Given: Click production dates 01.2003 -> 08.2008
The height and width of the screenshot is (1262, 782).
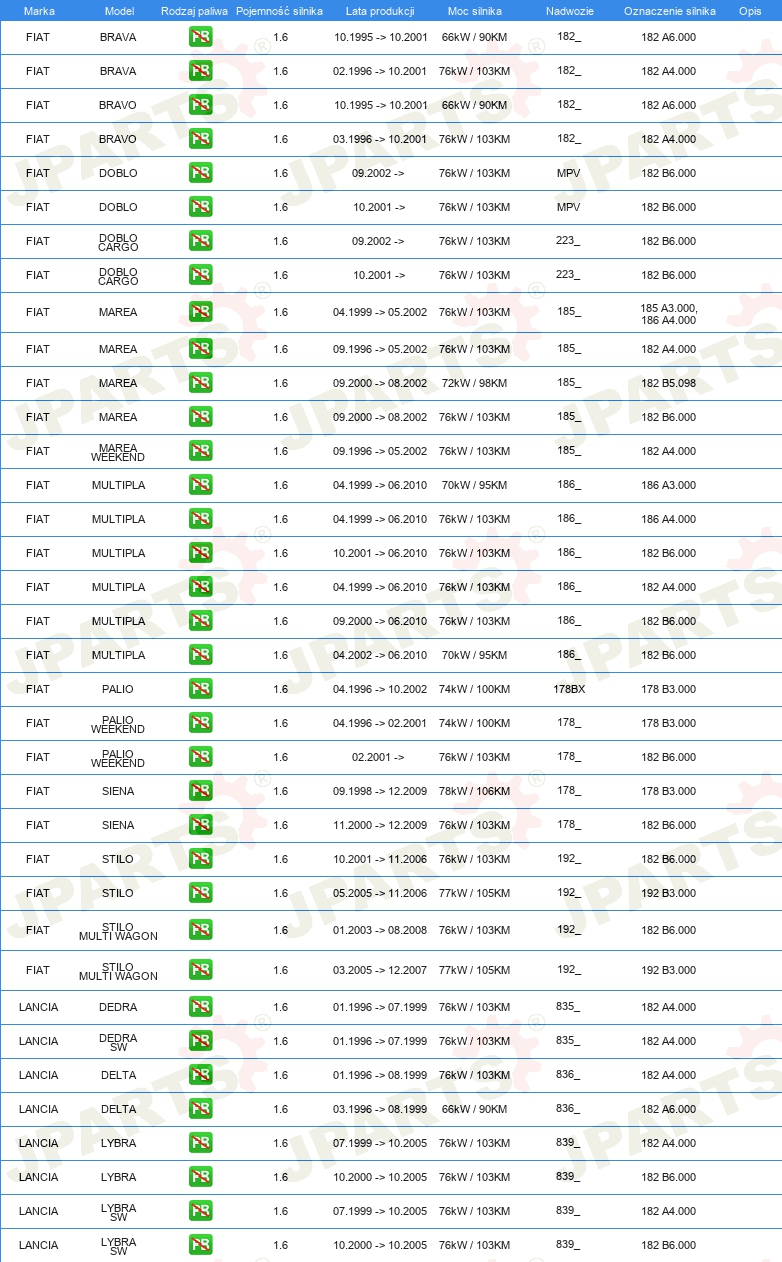Looking at the screenshot, I should pos(380,930).
